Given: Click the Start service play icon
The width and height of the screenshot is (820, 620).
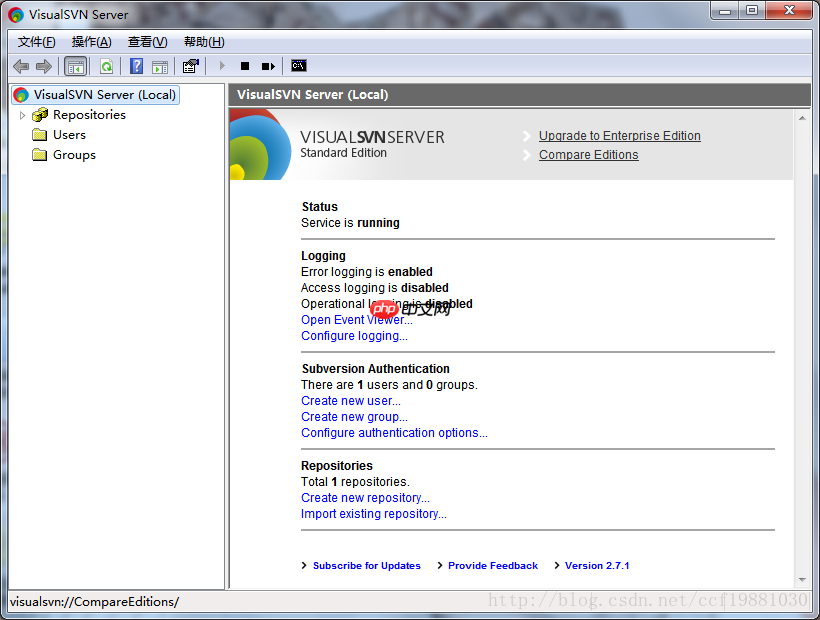Looking at the screenshot, I should pyautogui.click(x=222, y=66).
